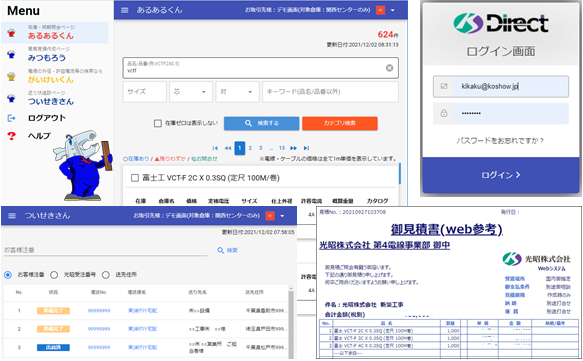Click the ログイン button
This screenshot has height=361, width=583.
pyautogui.click(x=501, y=175)
